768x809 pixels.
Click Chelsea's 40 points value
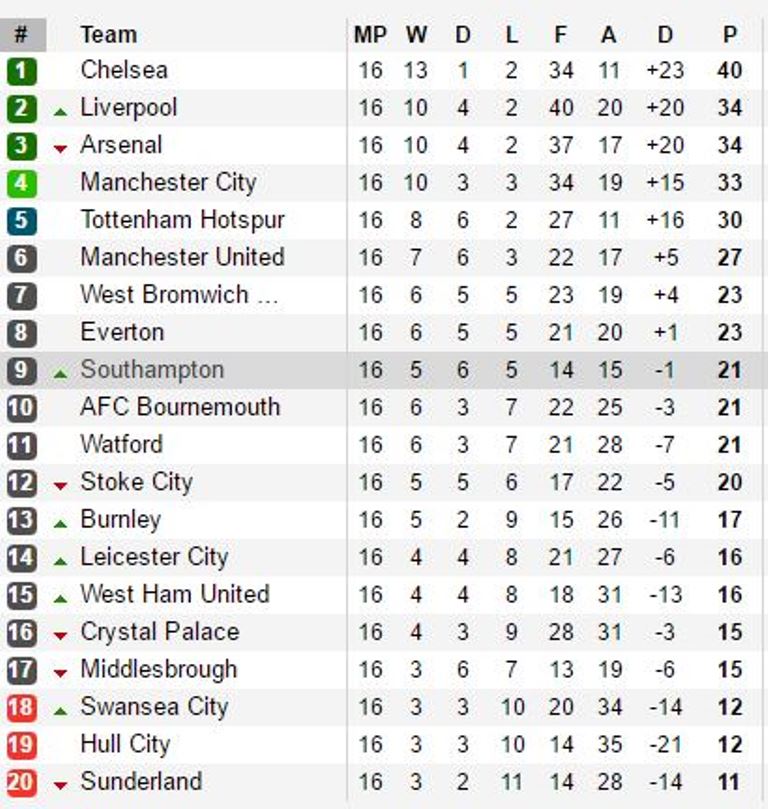(730, 71)
